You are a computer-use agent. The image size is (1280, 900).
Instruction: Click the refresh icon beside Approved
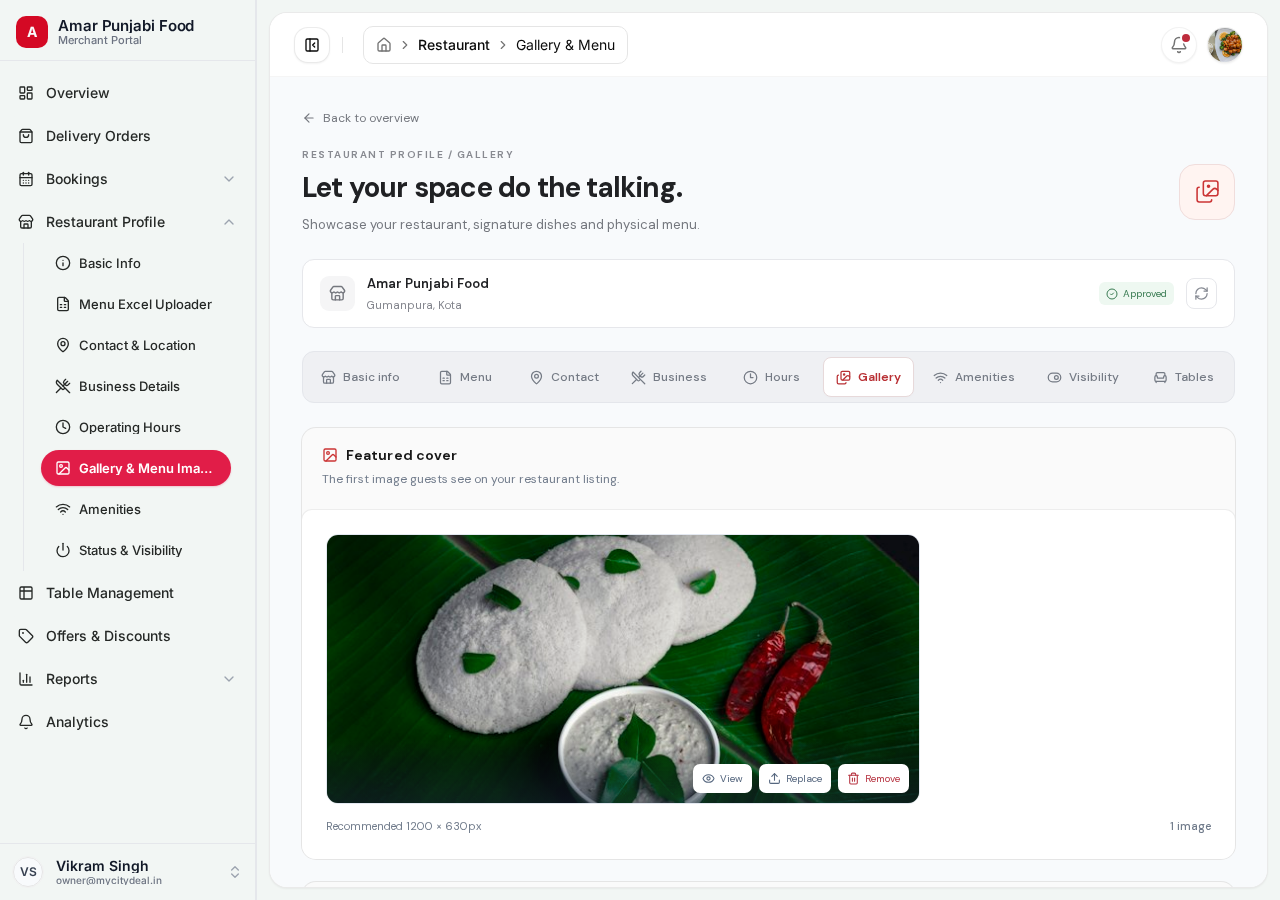tap(1201, 293)
